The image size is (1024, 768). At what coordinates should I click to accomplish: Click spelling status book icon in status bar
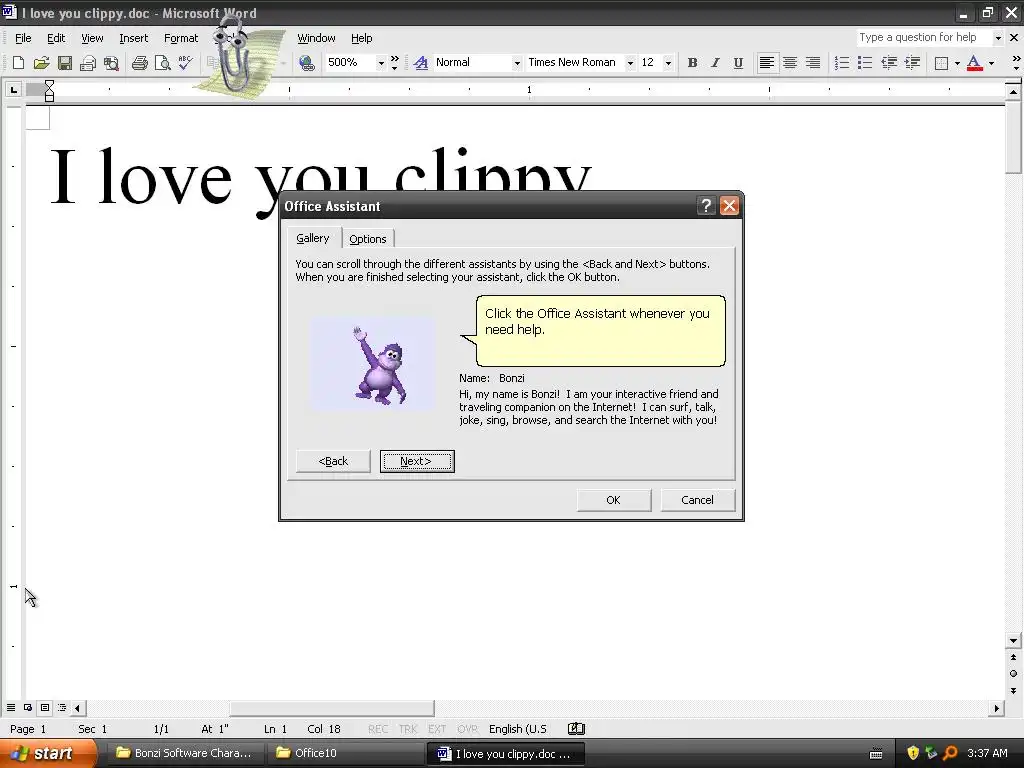(576, 729)
